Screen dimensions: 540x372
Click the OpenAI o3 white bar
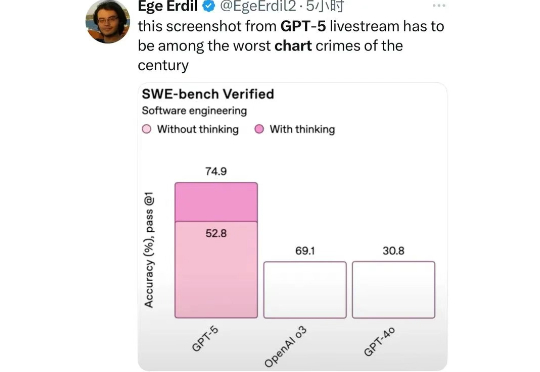point(305,290)
